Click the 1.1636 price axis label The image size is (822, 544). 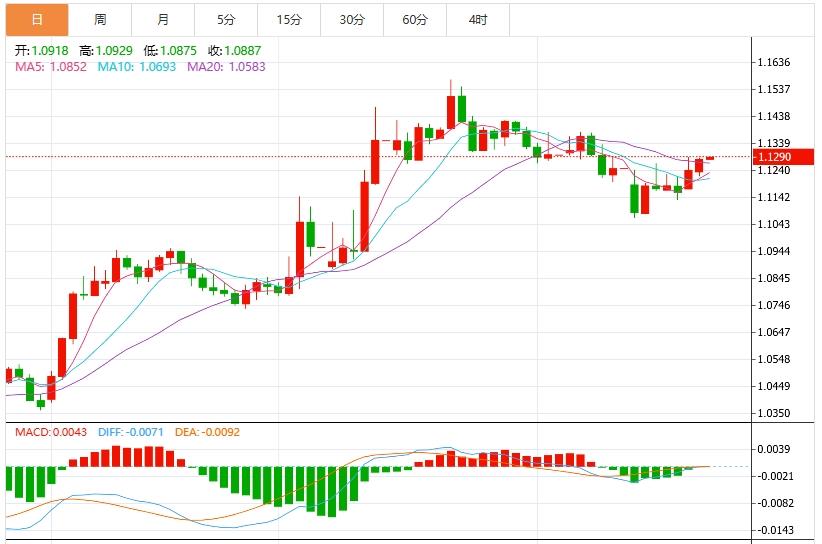click(774, 63)
